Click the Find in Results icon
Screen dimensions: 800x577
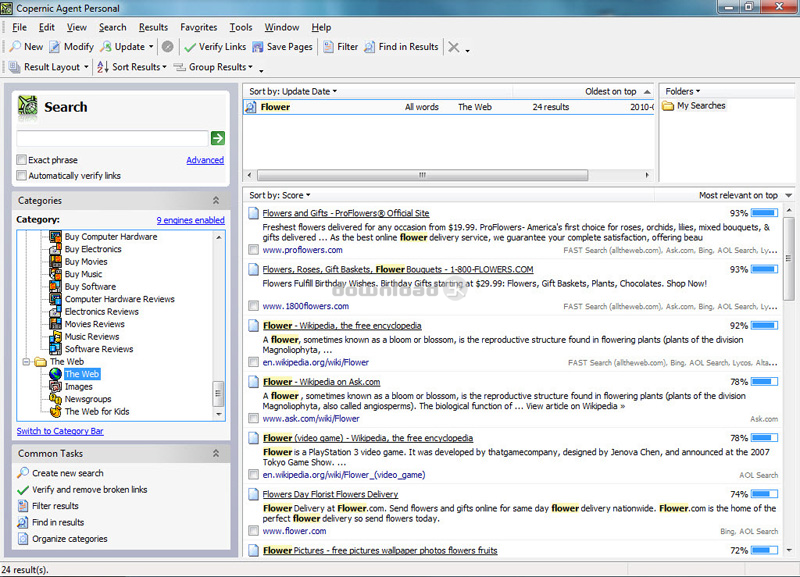click(369, 47)
